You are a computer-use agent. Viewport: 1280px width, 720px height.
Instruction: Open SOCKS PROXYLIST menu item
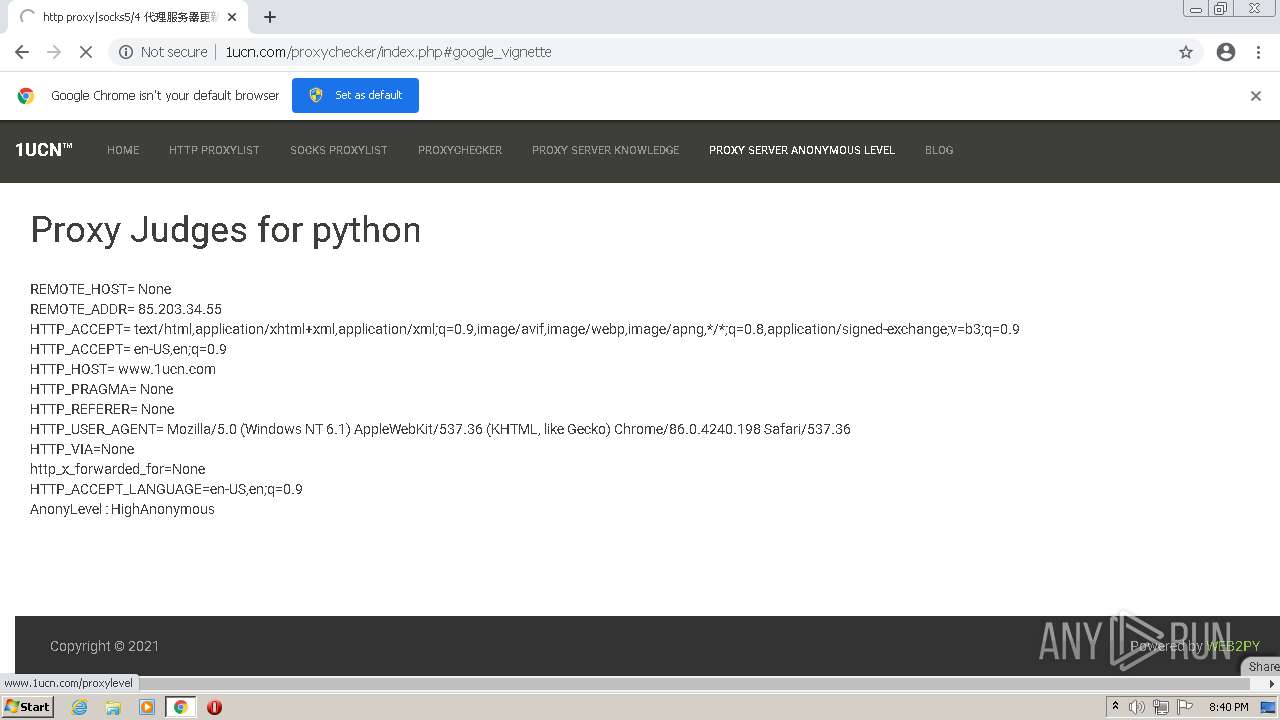[x=339, y=150]
